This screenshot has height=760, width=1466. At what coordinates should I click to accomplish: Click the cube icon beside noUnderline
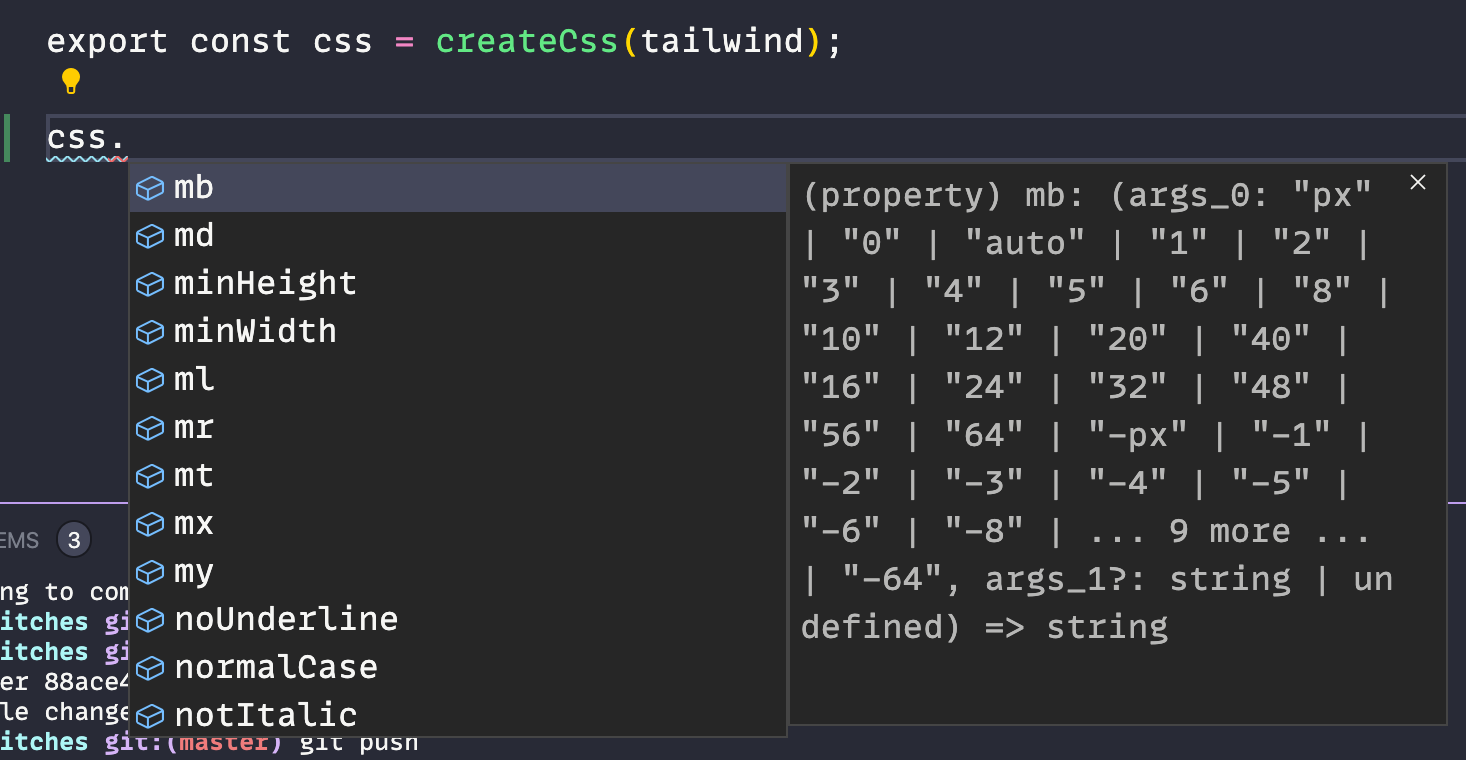coord(149,619)
